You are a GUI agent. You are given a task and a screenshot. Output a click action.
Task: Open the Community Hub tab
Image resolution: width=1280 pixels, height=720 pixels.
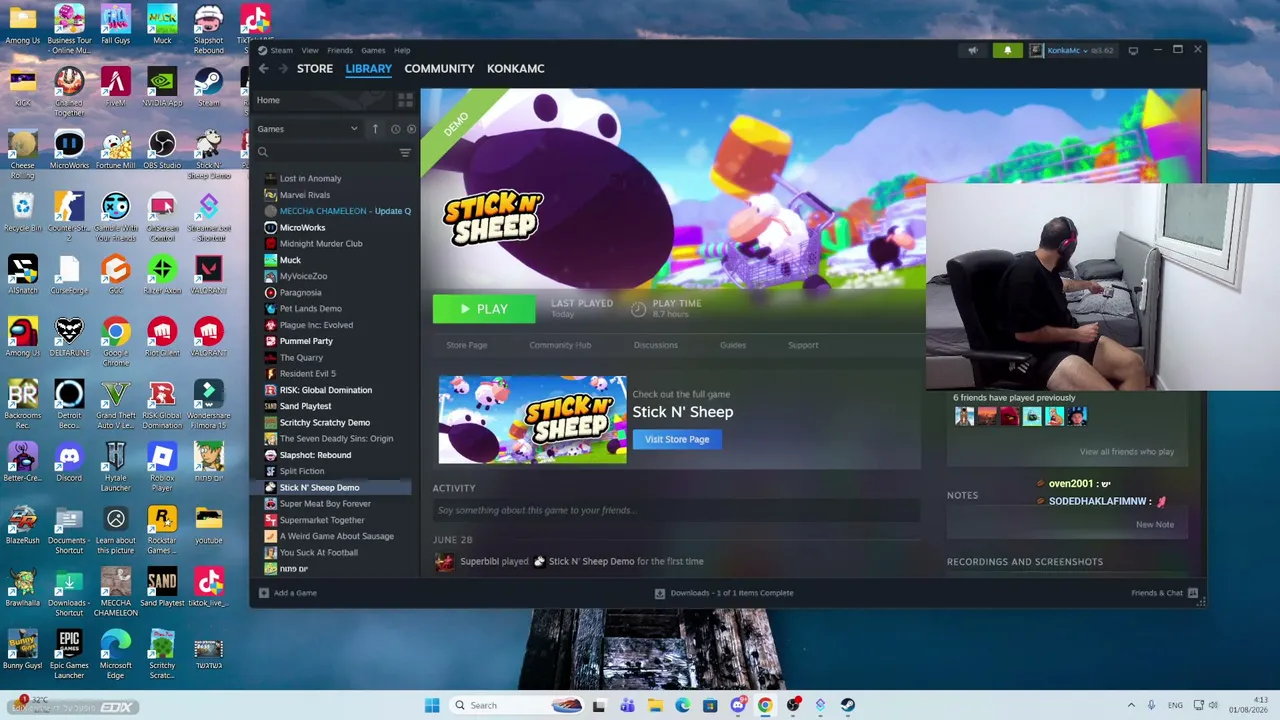560,345
